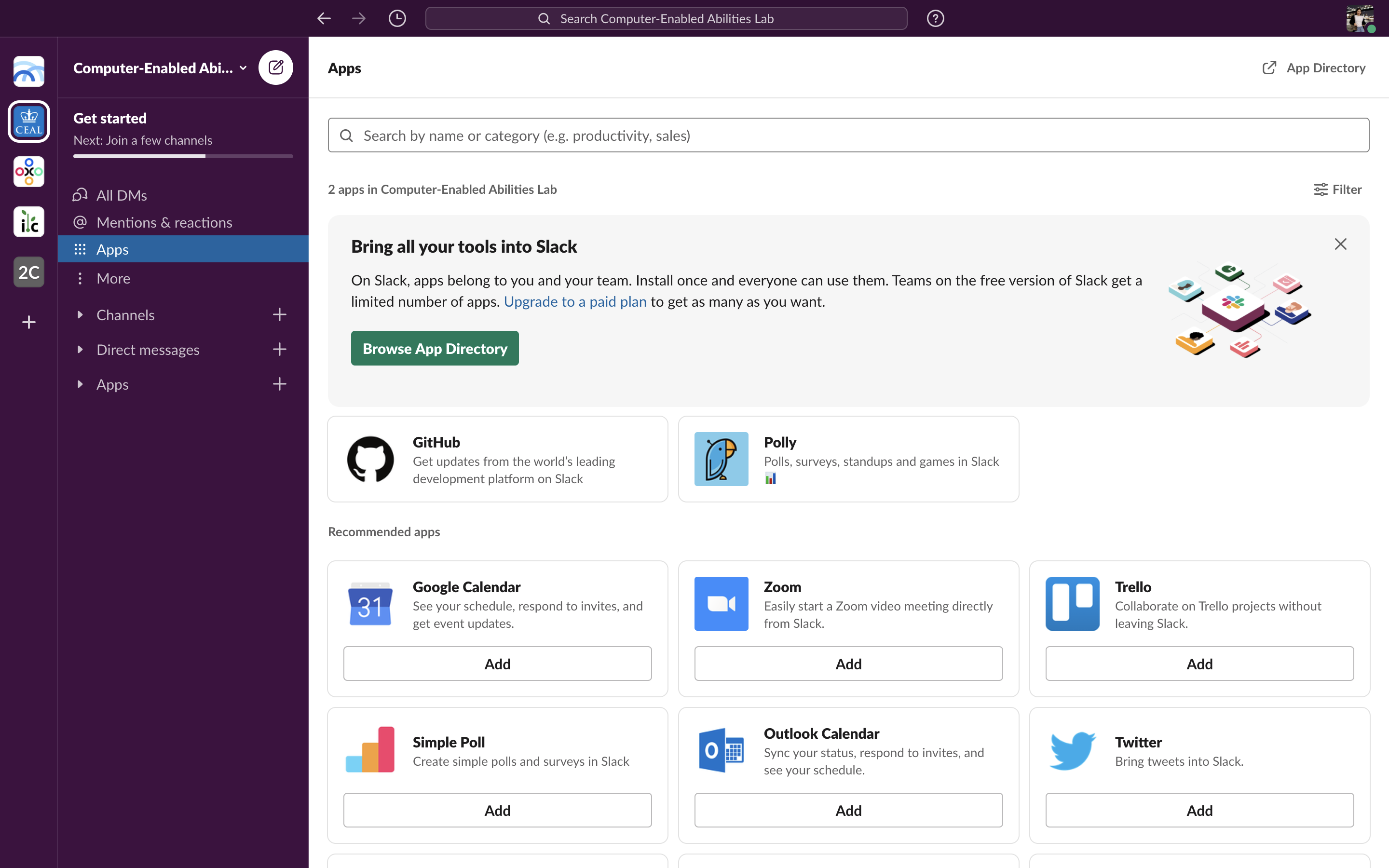The width and height of the screenshot is (1389, 868).
Task: Open App Directory external link
Action: pyautogui.click(x=1314, y=68)
